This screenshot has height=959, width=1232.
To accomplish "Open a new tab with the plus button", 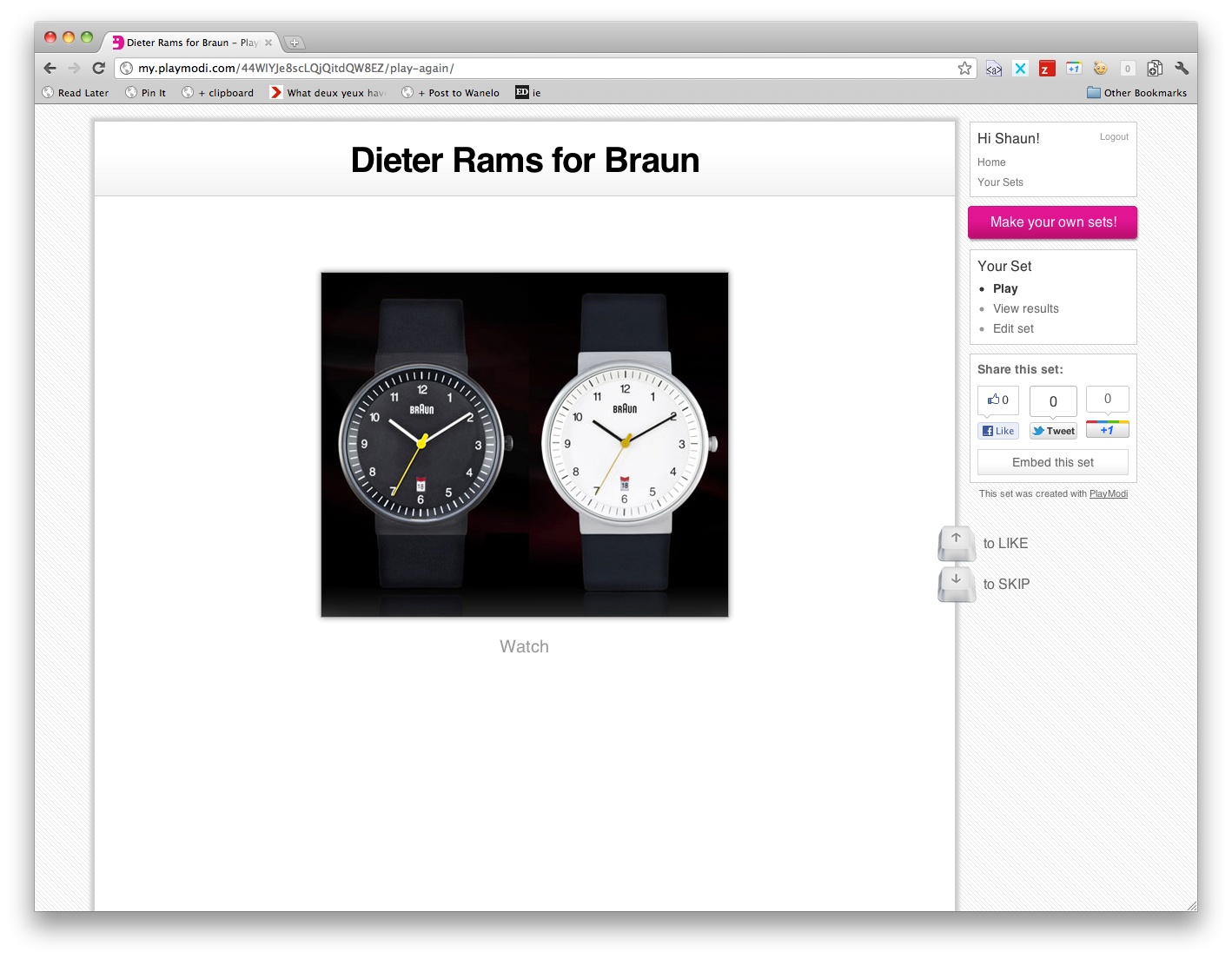I will click(295, 43).
